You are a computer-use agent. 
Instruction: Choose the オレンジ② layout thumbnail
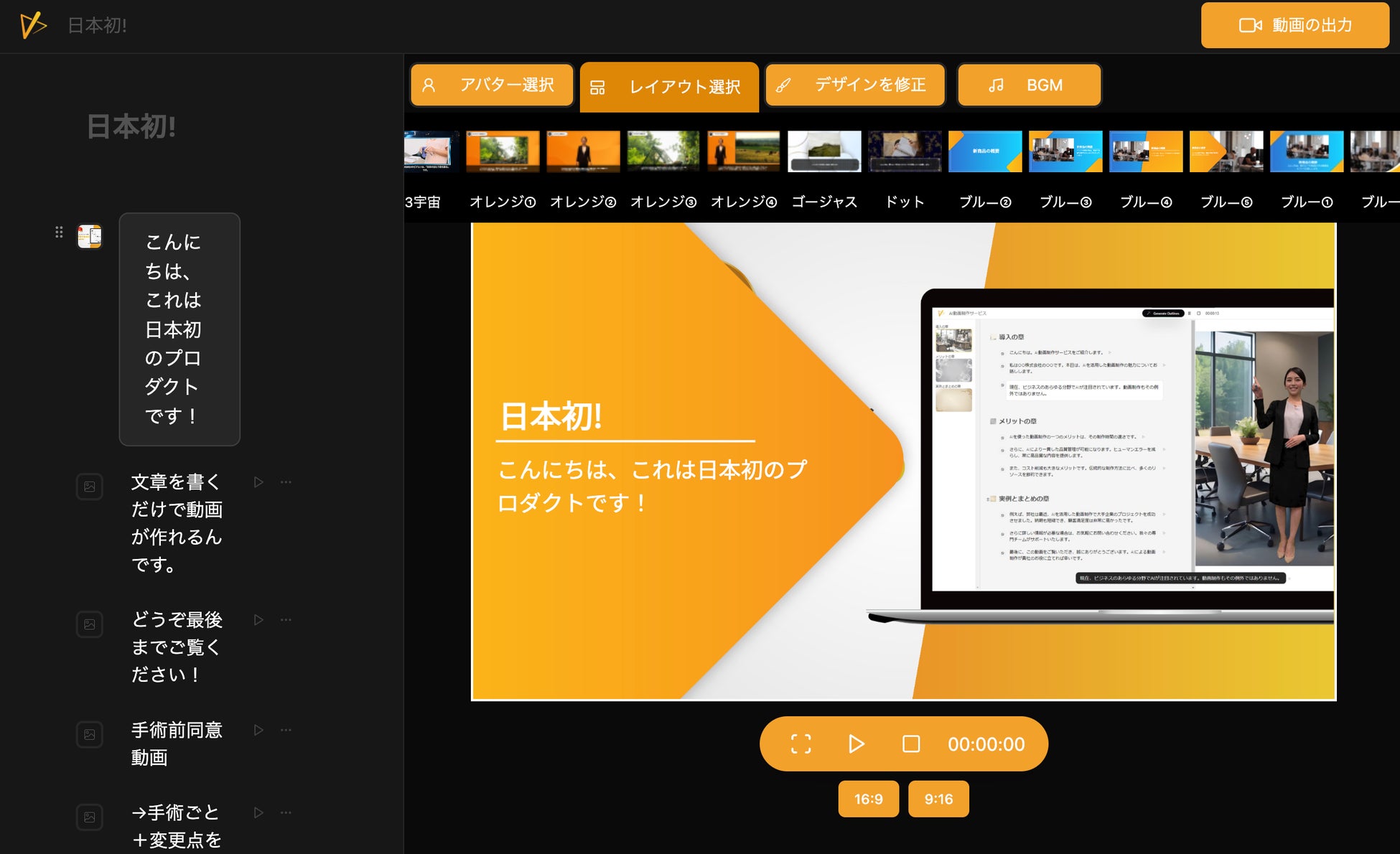pyautogui.click(x=583, y=151)
